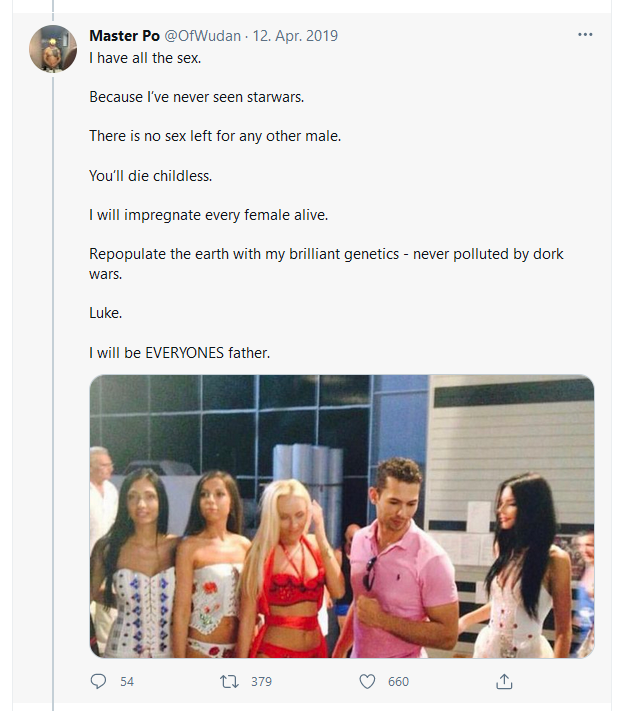Open the attached photo in the tweet
Viewport: 634px width, 711px height.
click(x=341, y=516)
